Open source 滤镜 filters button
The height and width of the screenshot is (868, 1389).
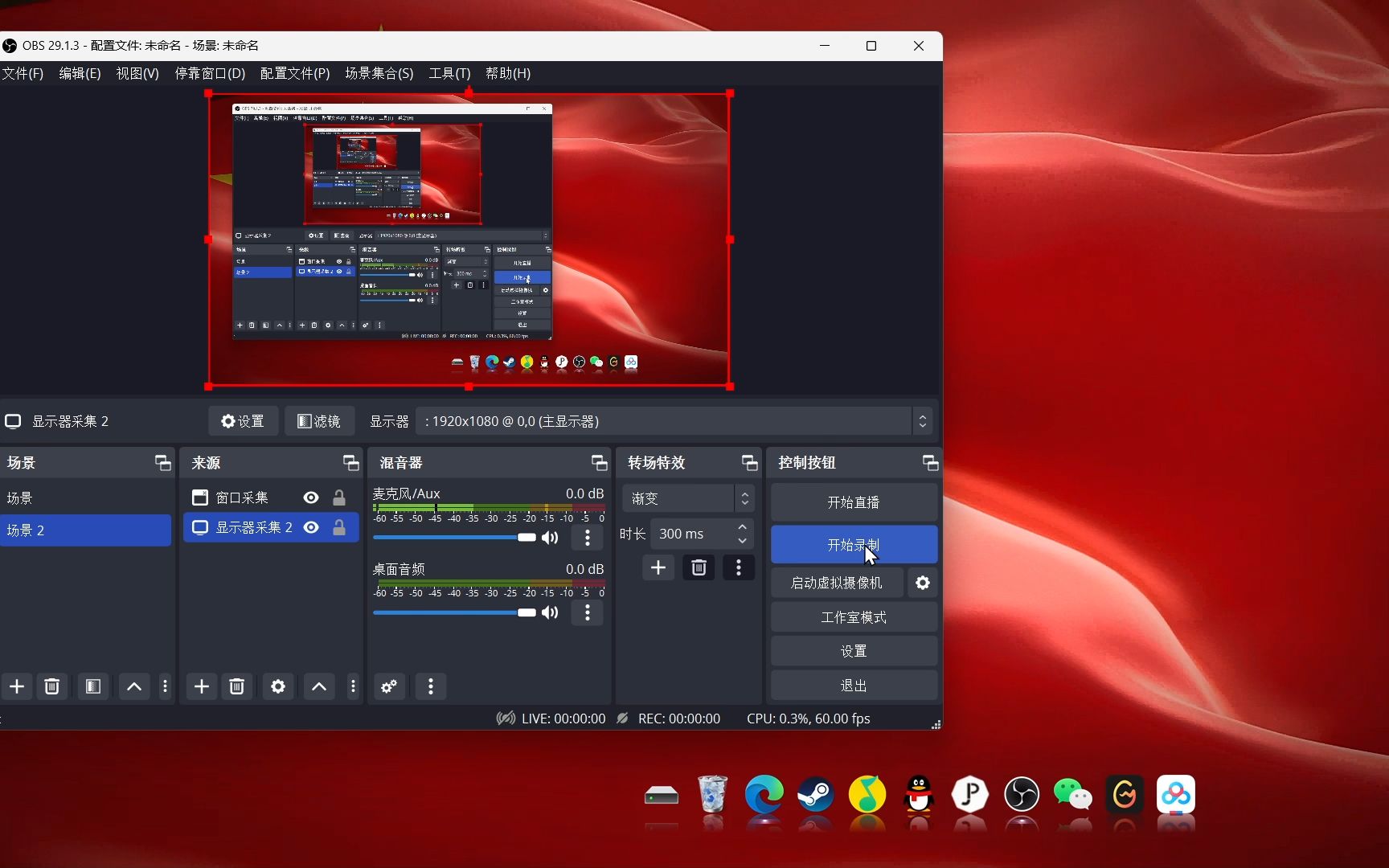coord(319,421)
